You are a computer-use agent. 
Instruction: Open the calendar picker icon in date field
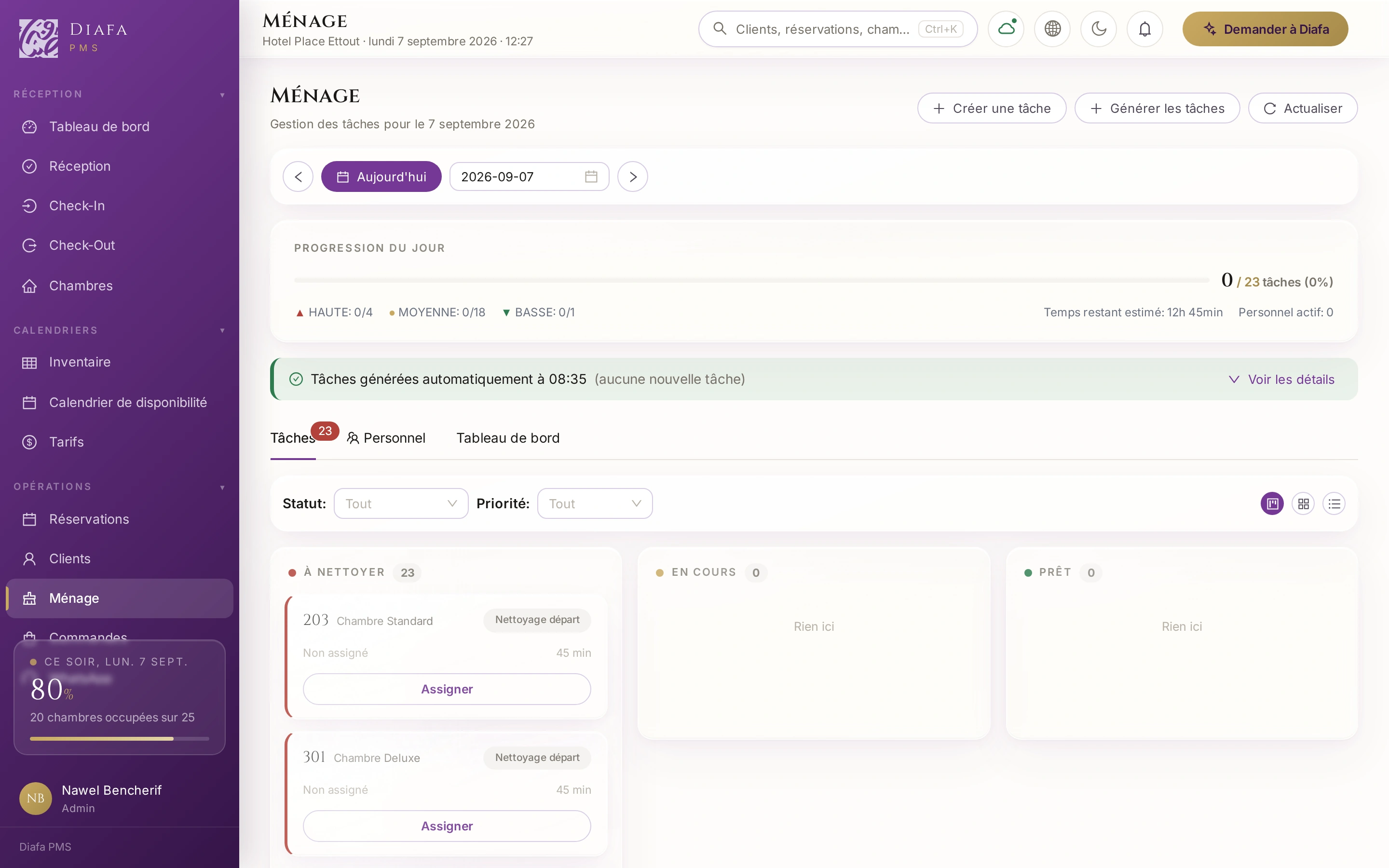591,177
